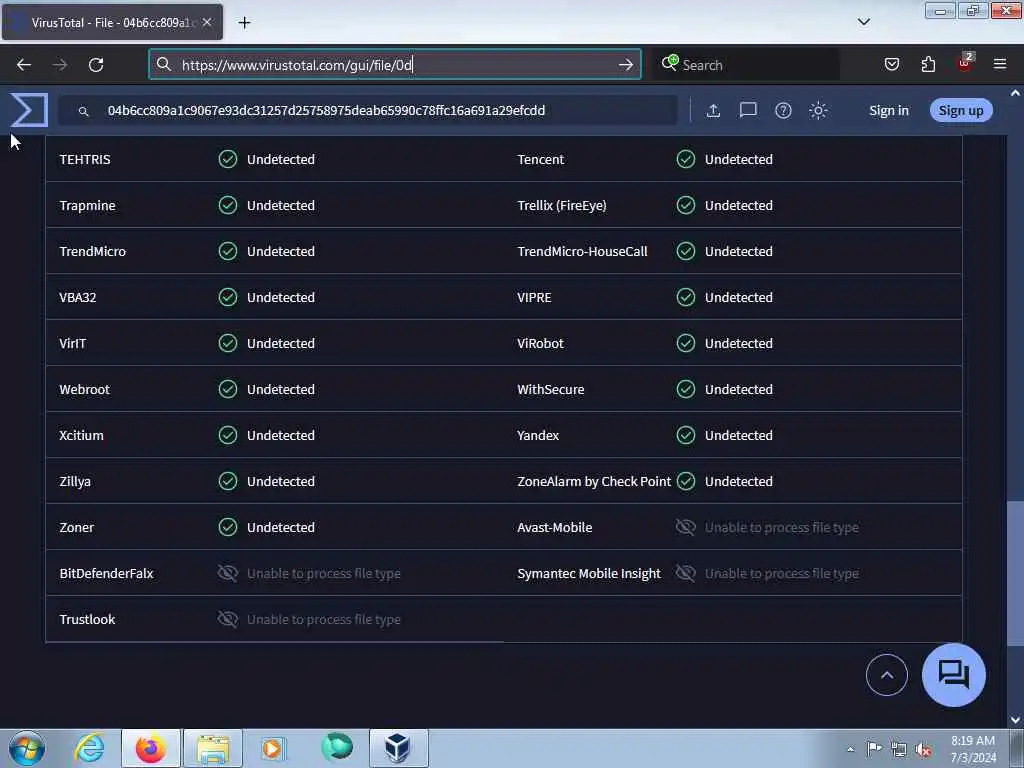Click scrollbar up arrow at top right
Screen dimensions: 1024x768
pyautogui.click(x=1016, y=93)
